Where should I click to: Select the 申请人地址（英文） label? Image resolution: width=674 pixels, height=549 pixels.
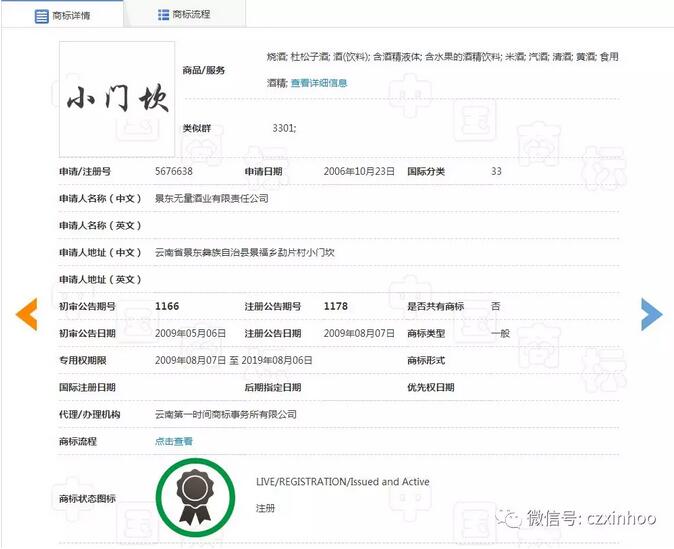(x=100, y=279)
